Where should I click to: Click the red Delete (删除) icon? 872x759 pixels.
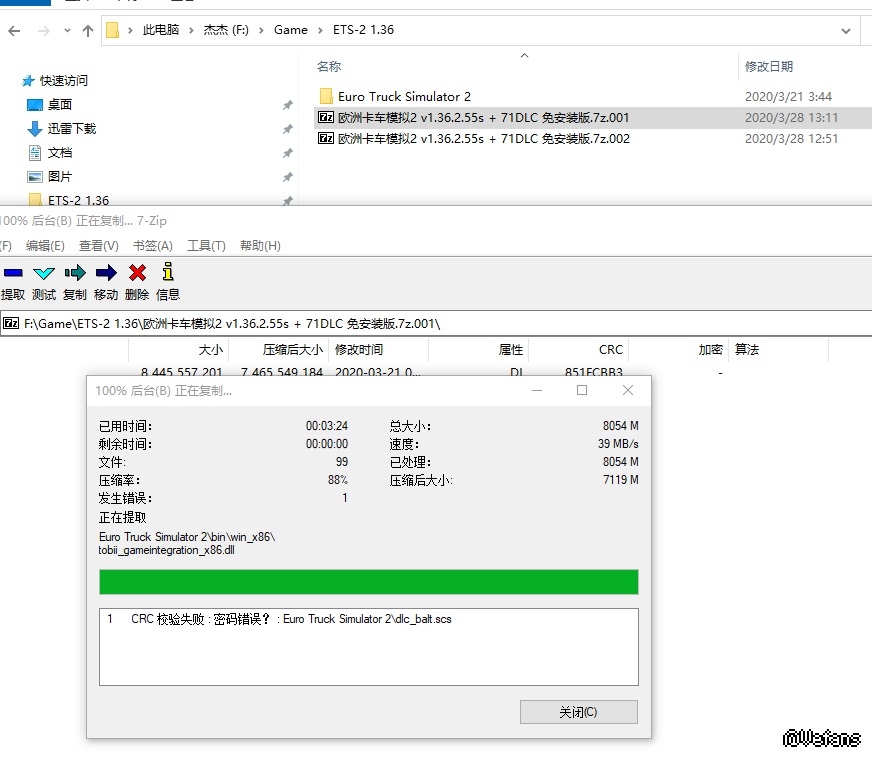[x=137, y=273]
